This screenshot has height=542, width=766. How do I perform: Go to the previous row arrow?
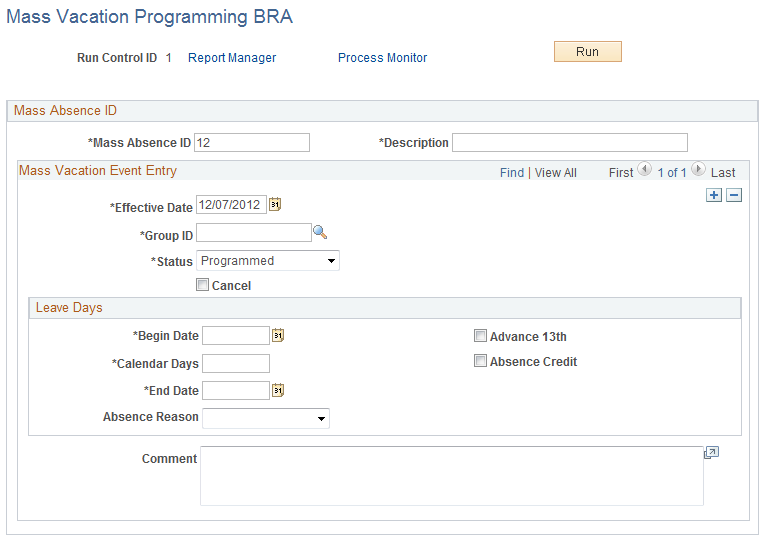(645, 170)
